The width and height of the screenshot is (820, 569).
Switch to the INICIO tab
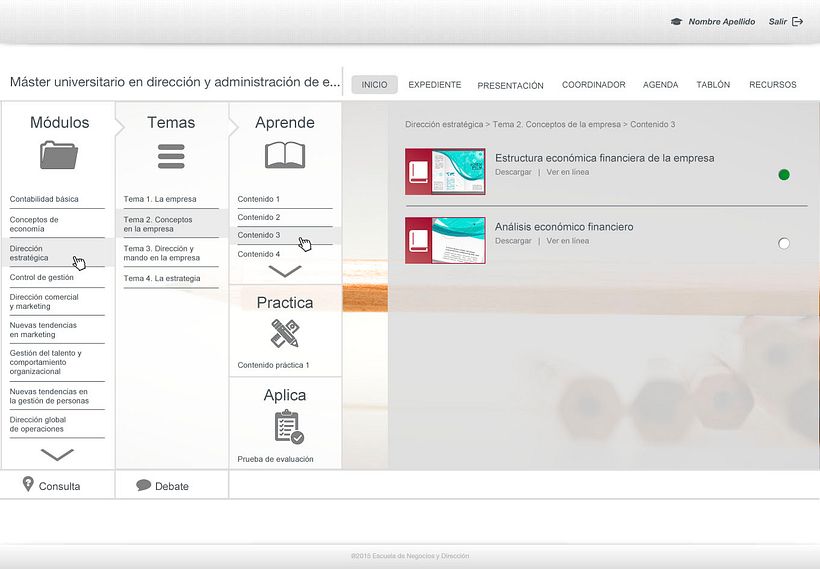pos(374,84)
